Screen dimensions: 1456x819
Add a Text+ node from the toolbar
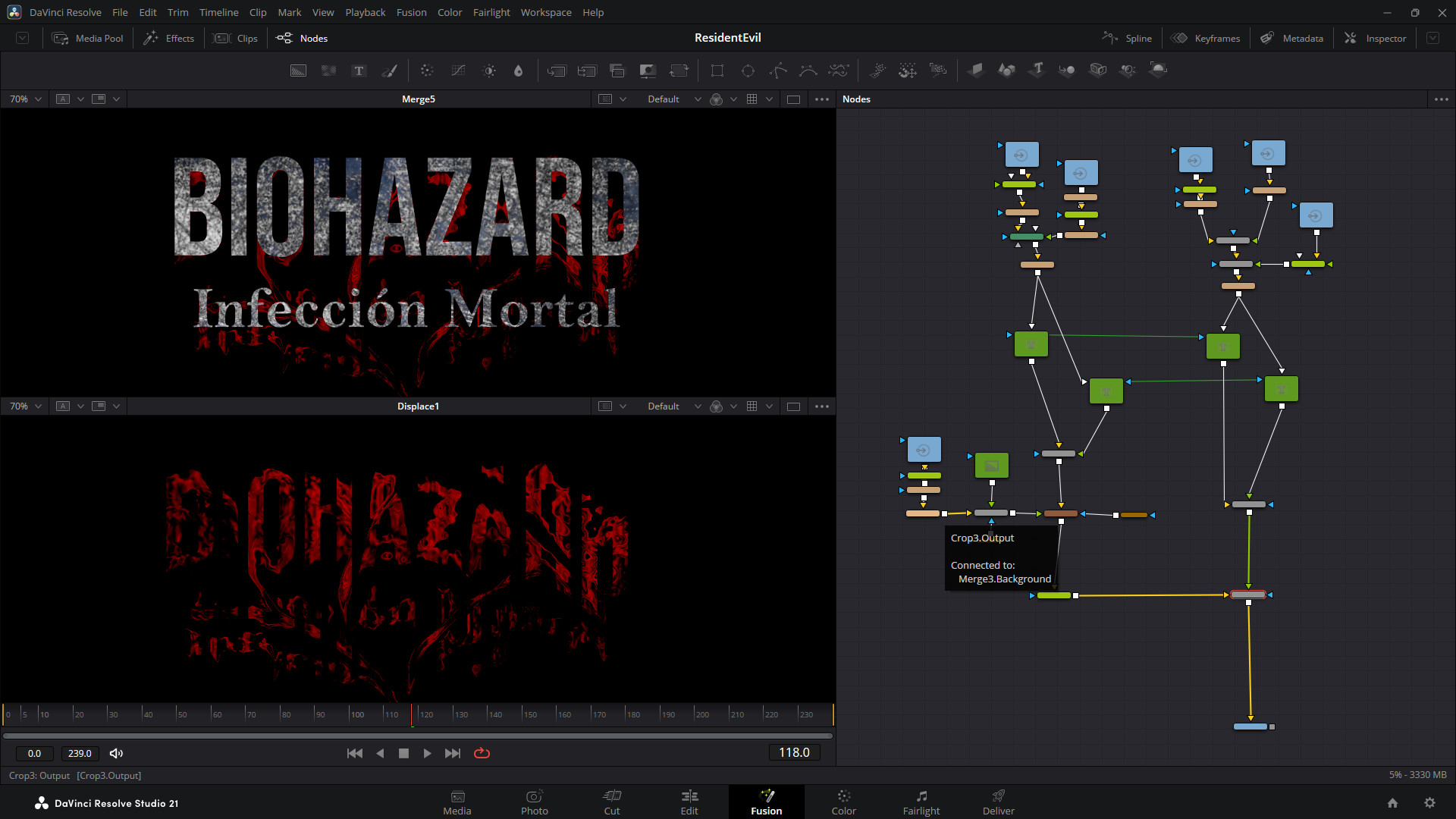(359, 71)
